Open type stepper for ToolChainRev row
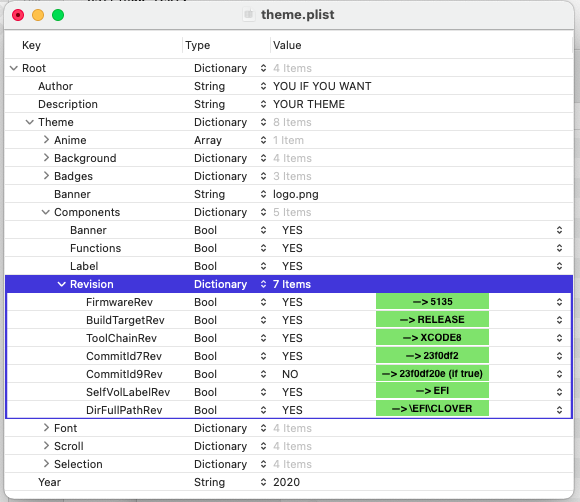 pos(263,338)
